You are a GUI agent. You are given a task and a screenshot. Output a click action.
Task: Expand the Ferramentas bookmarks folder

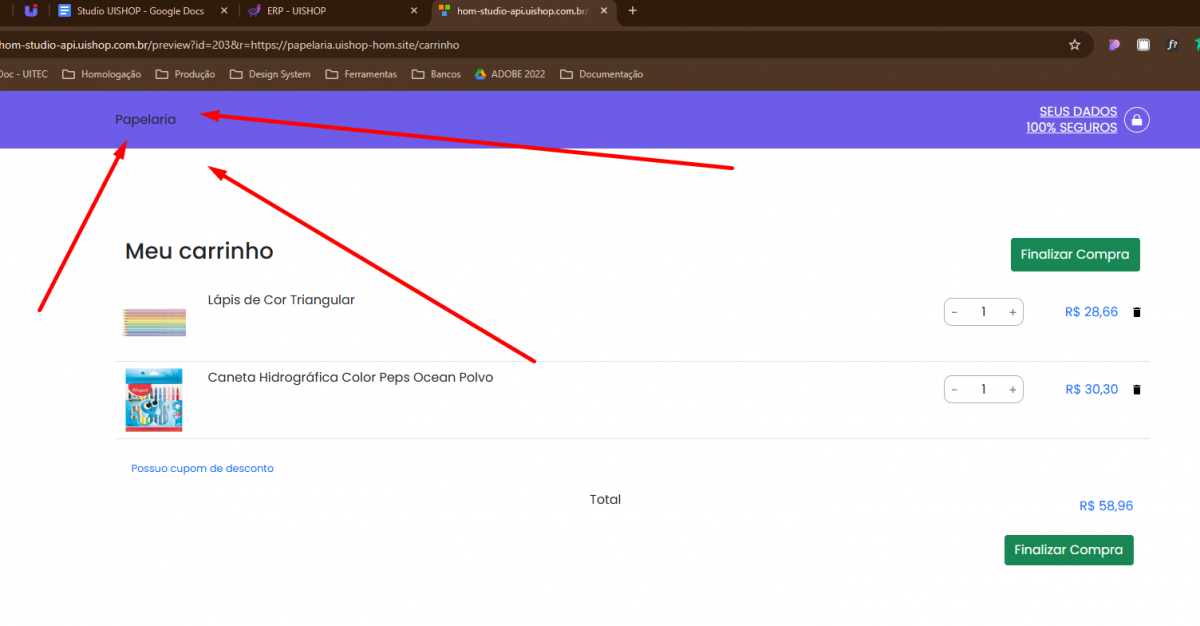click(361, 74)
